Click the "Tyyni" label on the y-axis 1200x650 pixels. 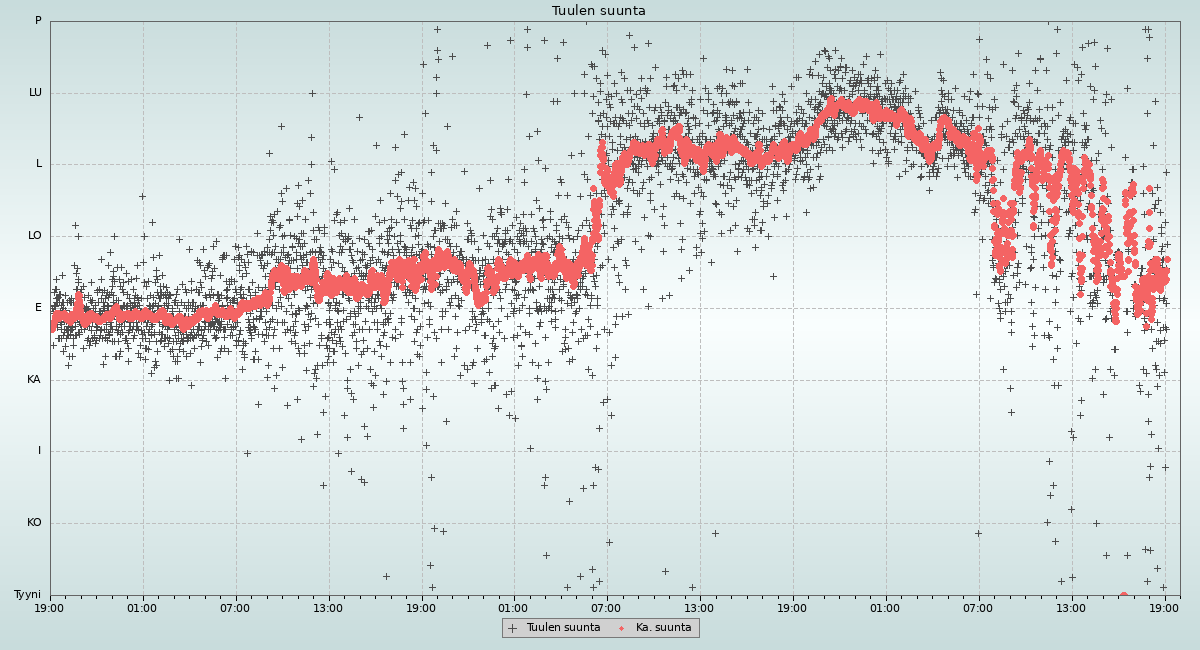(x=28, y=595)
